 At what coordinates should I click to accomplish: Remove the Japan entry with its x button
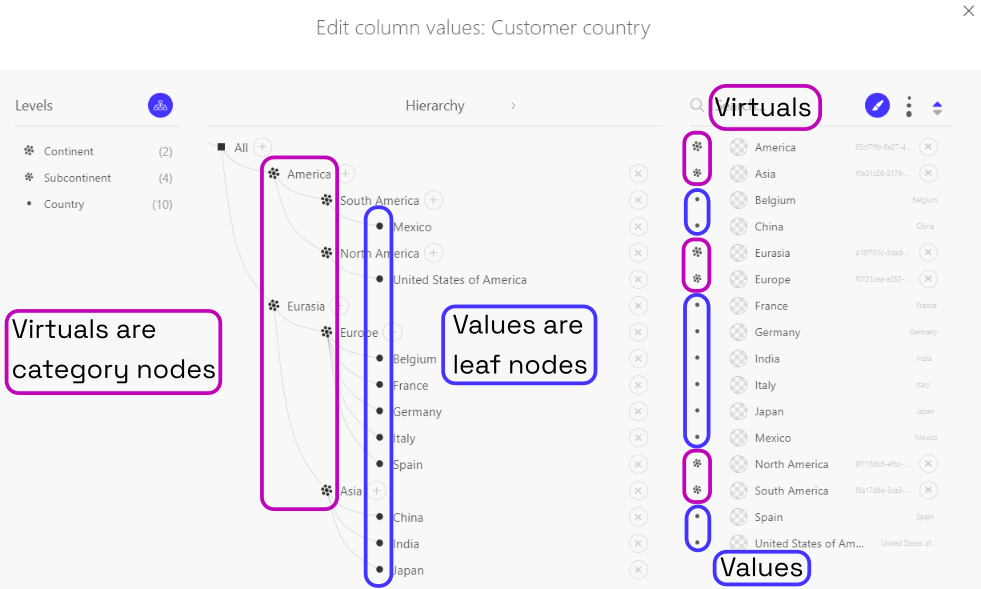coord(638,570)
